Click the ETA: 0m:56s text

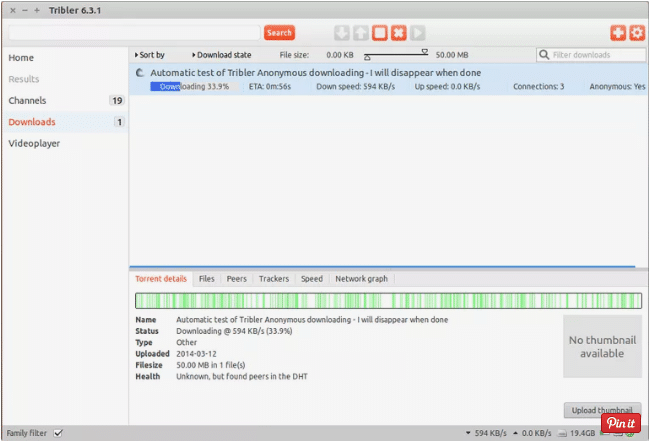[270, 86]
